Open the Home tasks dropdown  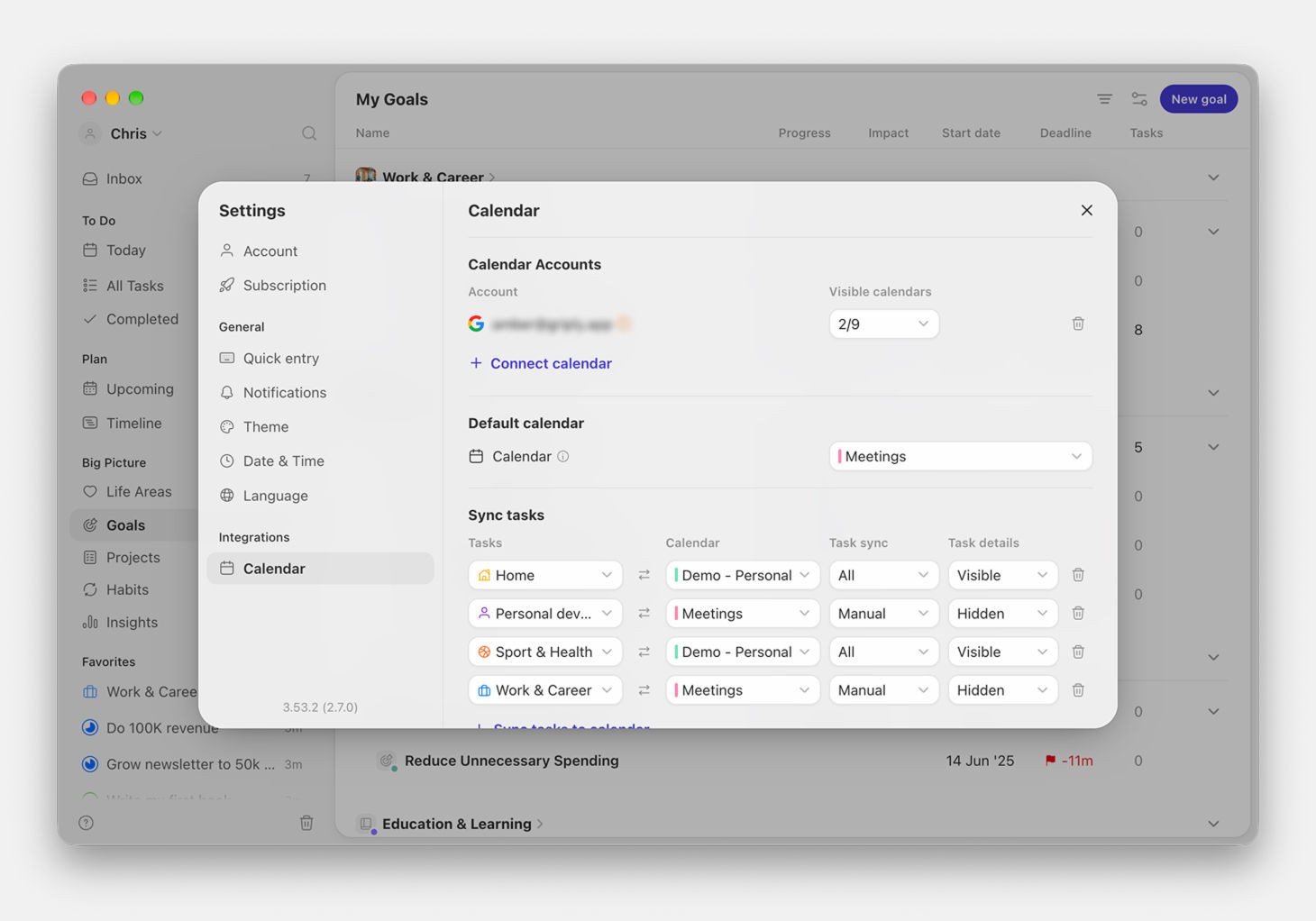545,575
